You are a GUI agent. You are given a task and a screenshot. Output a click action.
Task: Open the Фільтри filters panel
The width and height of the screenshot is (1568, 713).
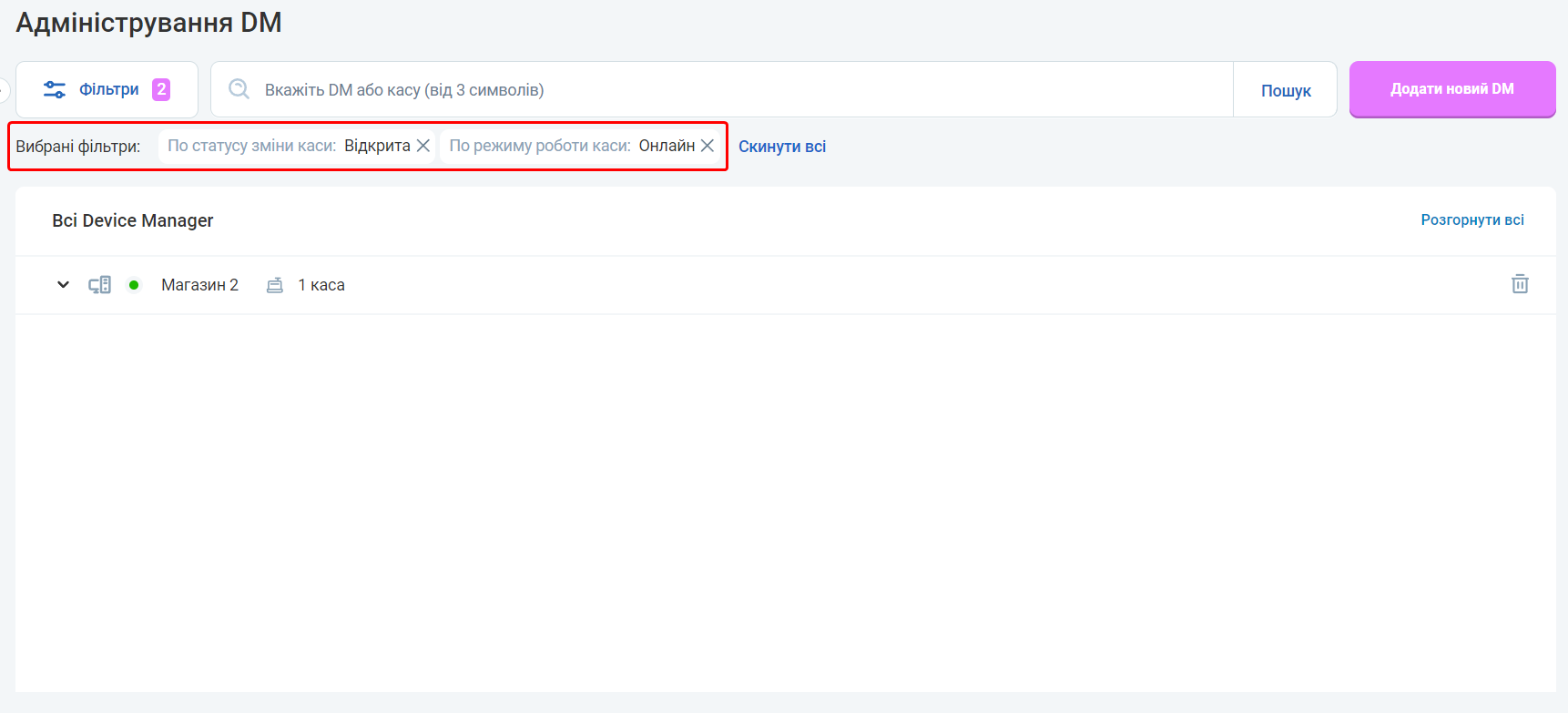point(107,89)
